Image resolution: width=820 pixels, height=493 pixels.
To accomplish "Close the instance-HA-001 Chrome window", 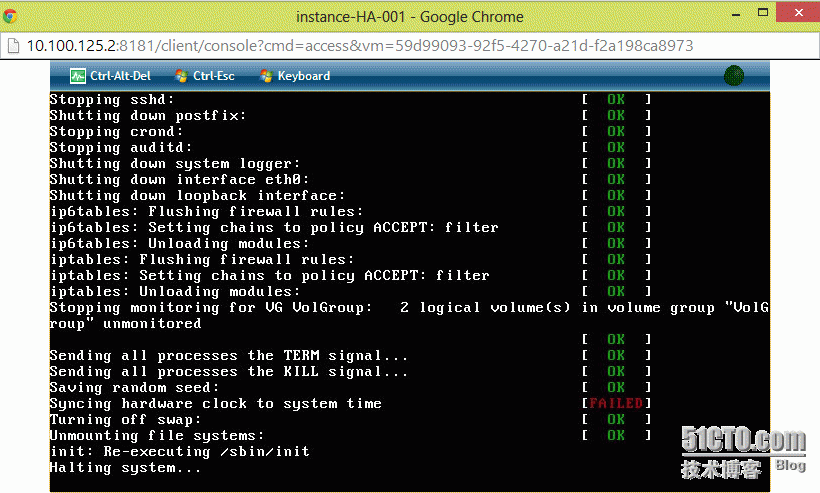I will [798, 13].
